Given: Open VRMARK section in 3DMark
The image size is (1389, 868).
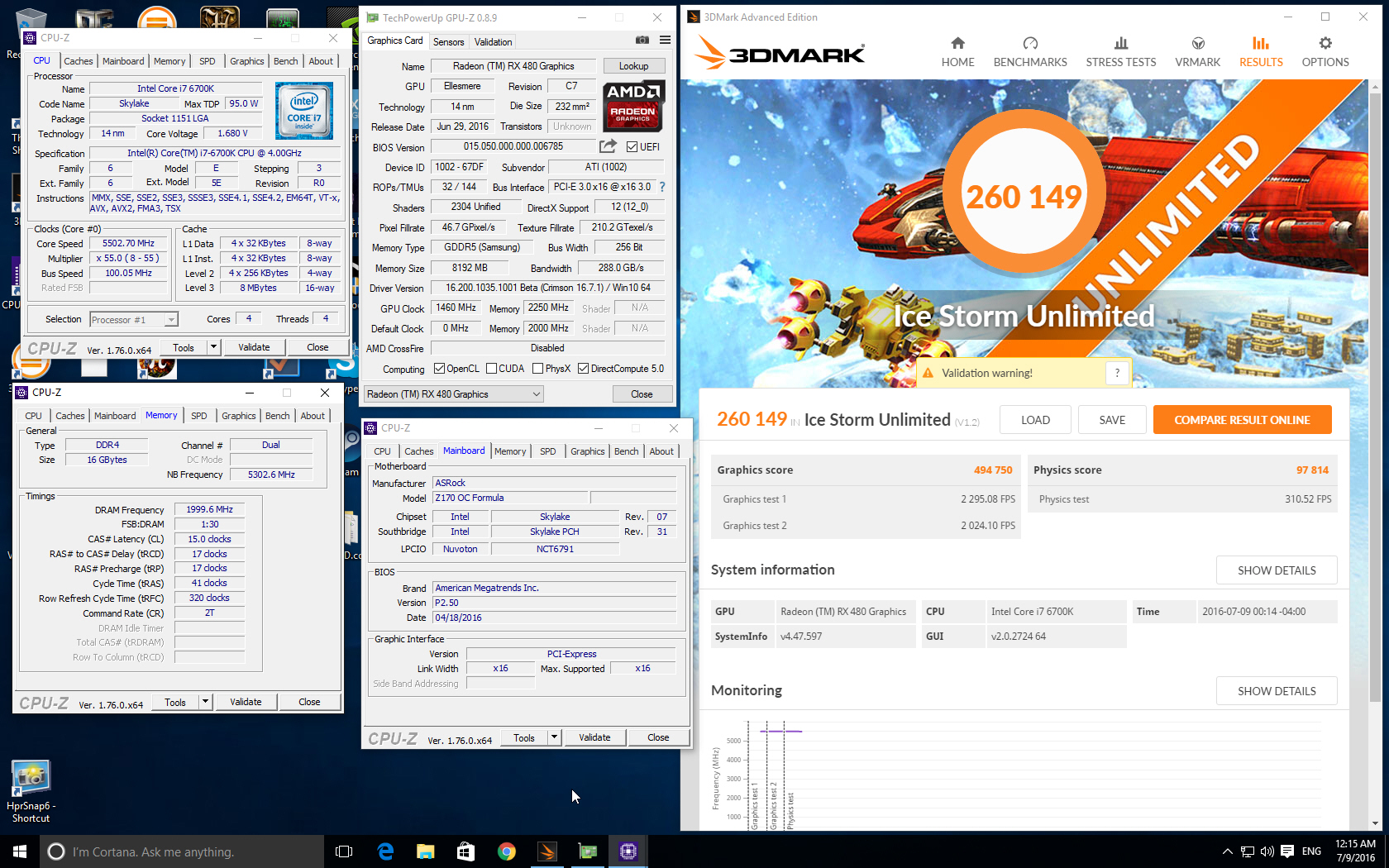Looking at the screenshot, I should (1198, 52).
